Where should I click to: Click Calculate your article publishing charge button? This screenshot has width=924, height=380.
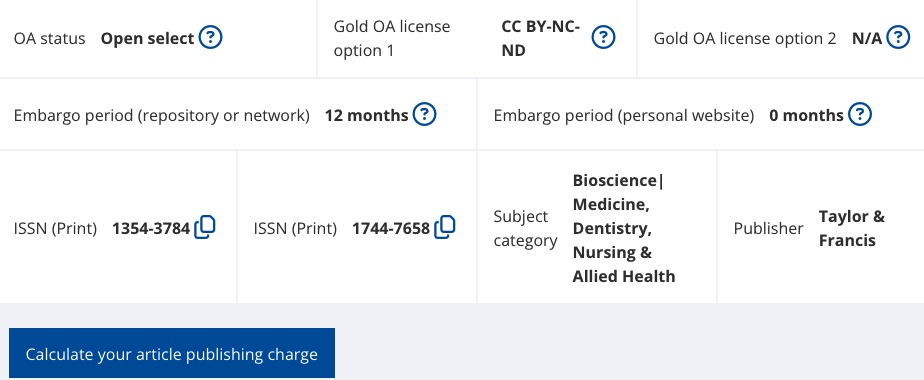(171, 353)
